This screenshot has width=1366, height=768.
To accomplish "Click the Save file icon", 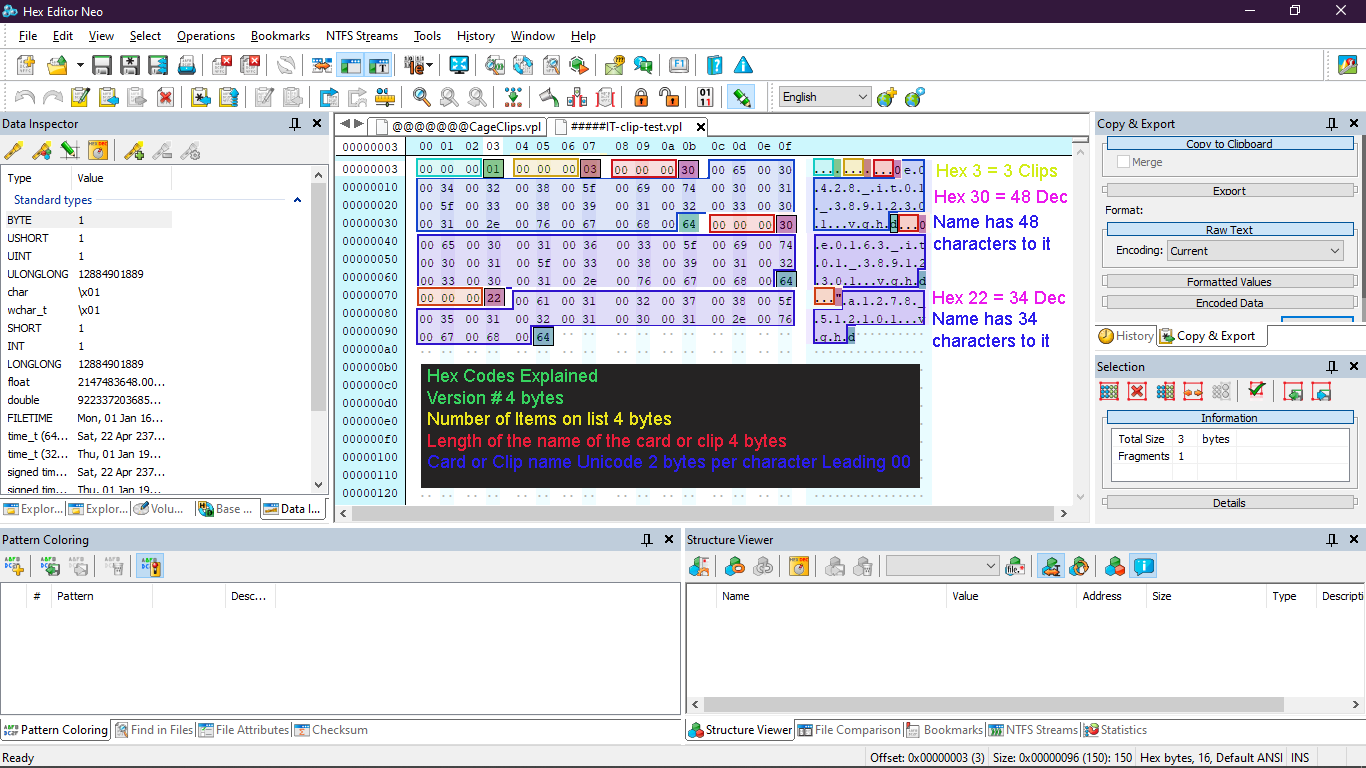I will click(102, 65).
